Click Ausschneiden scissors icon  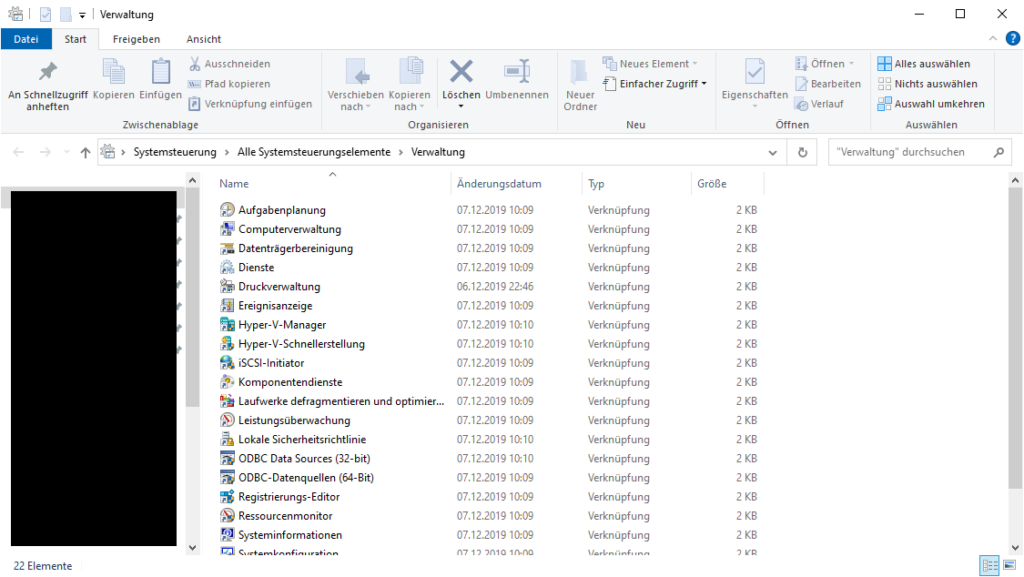(195, 63)
